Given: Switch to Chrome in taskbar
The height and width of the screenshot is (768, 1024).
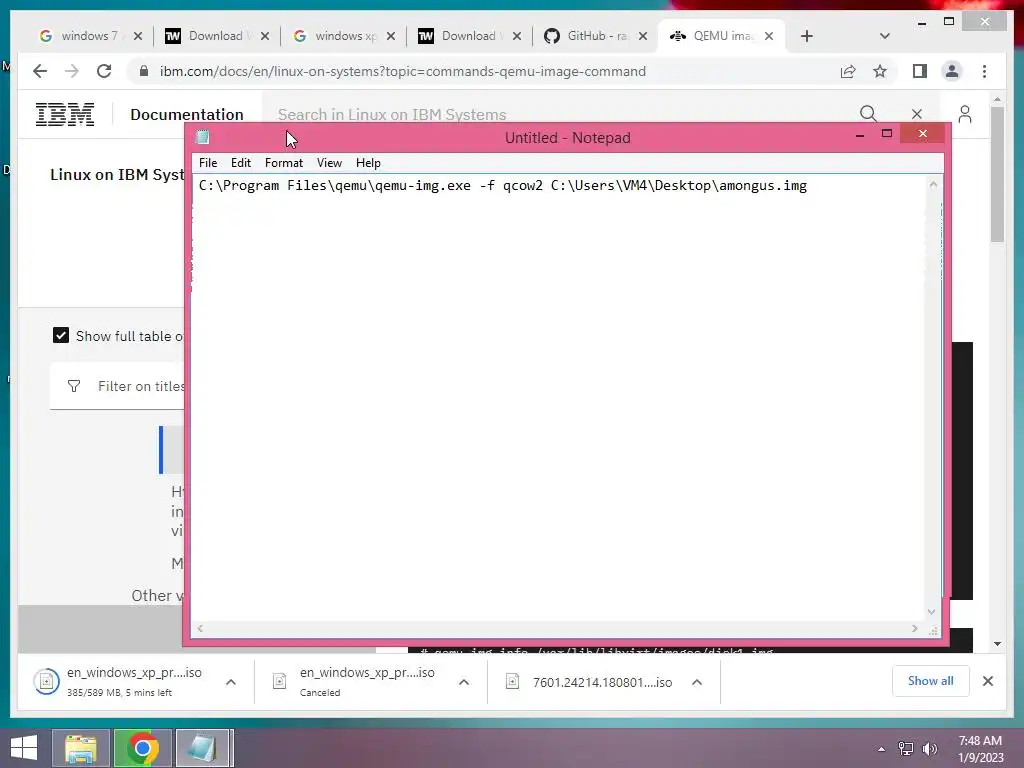Looking at the screenshot, I should click(x=142, y=748).
